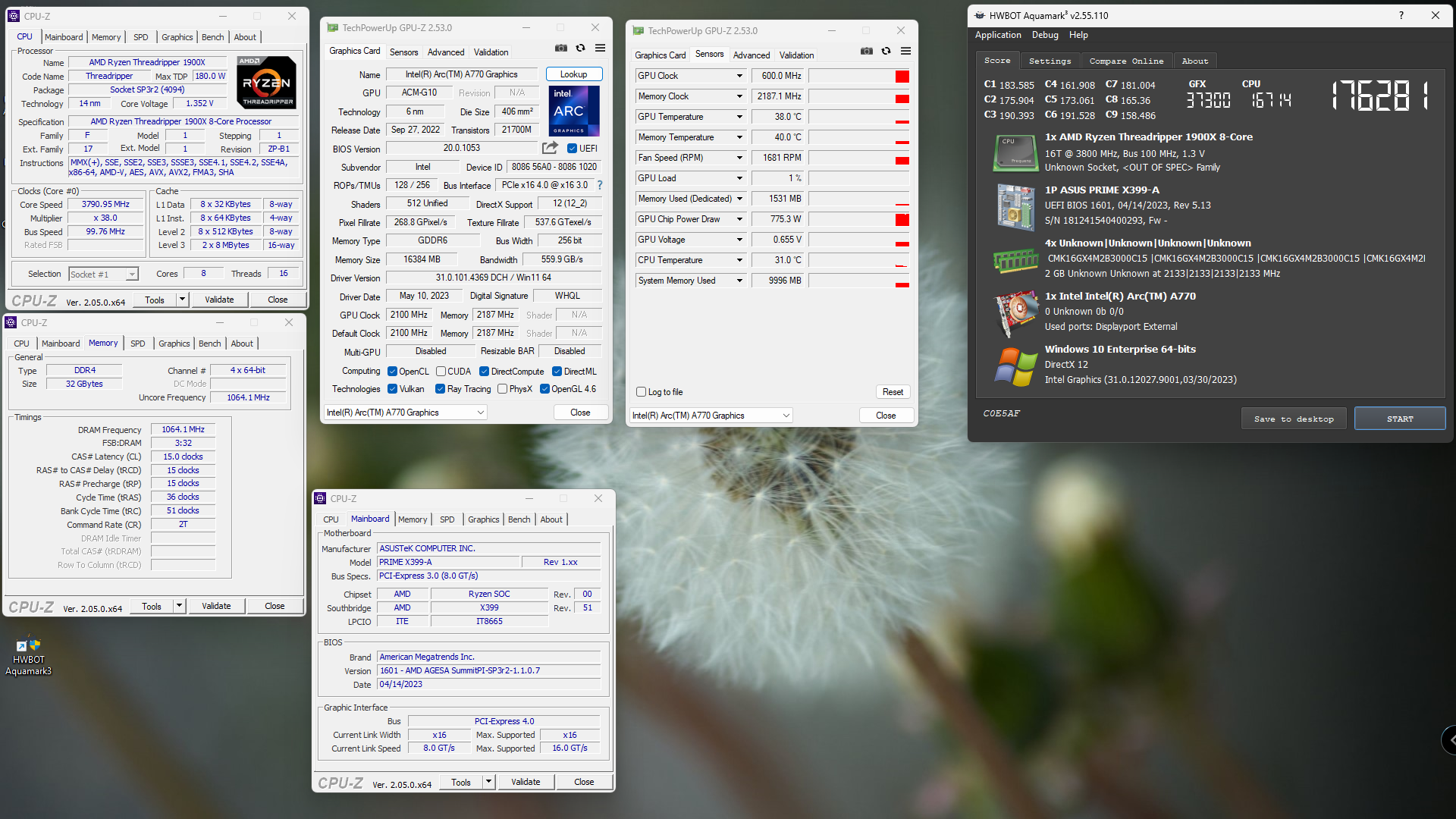Click the GPU Name field showing Intel Arc A770
Screen dimensions: 1456x819
[461, 74]
